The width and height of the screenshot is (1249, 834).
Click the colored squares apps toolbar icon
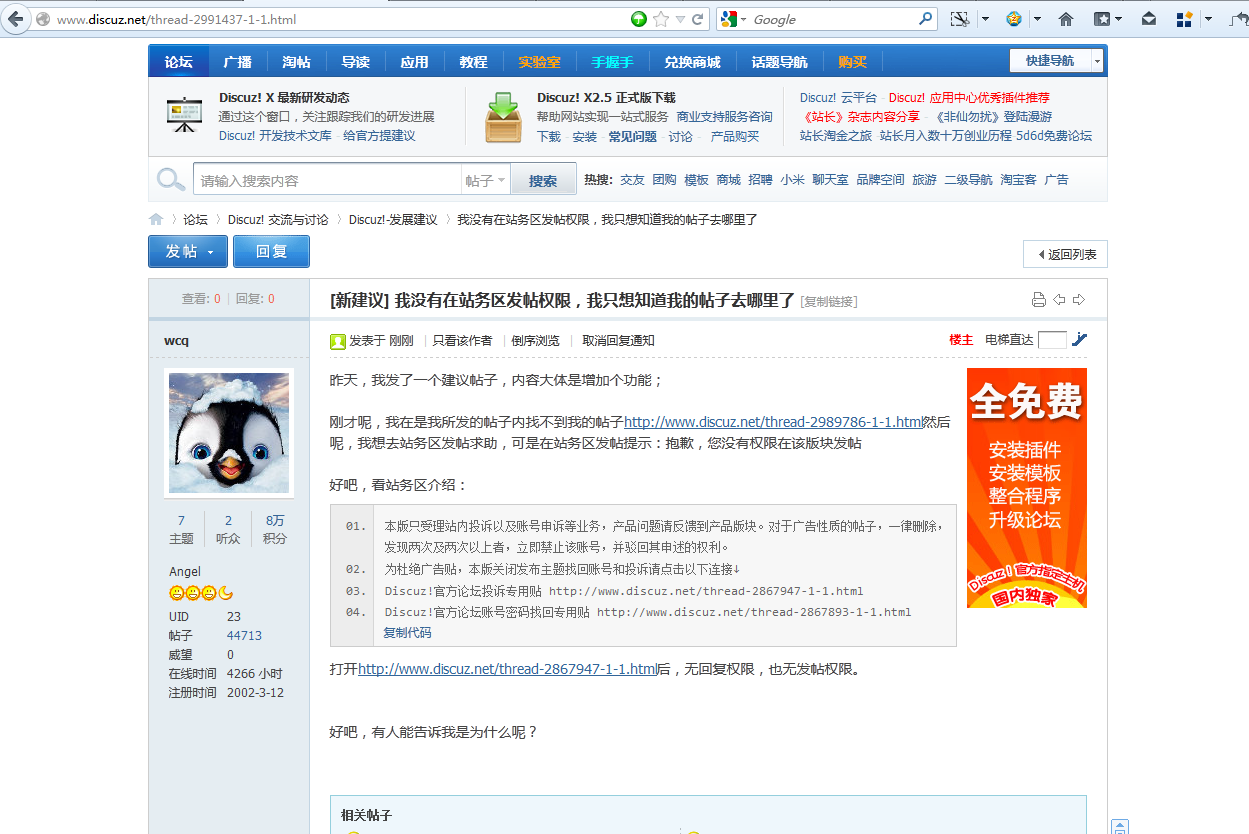(x=1185, y=19)
